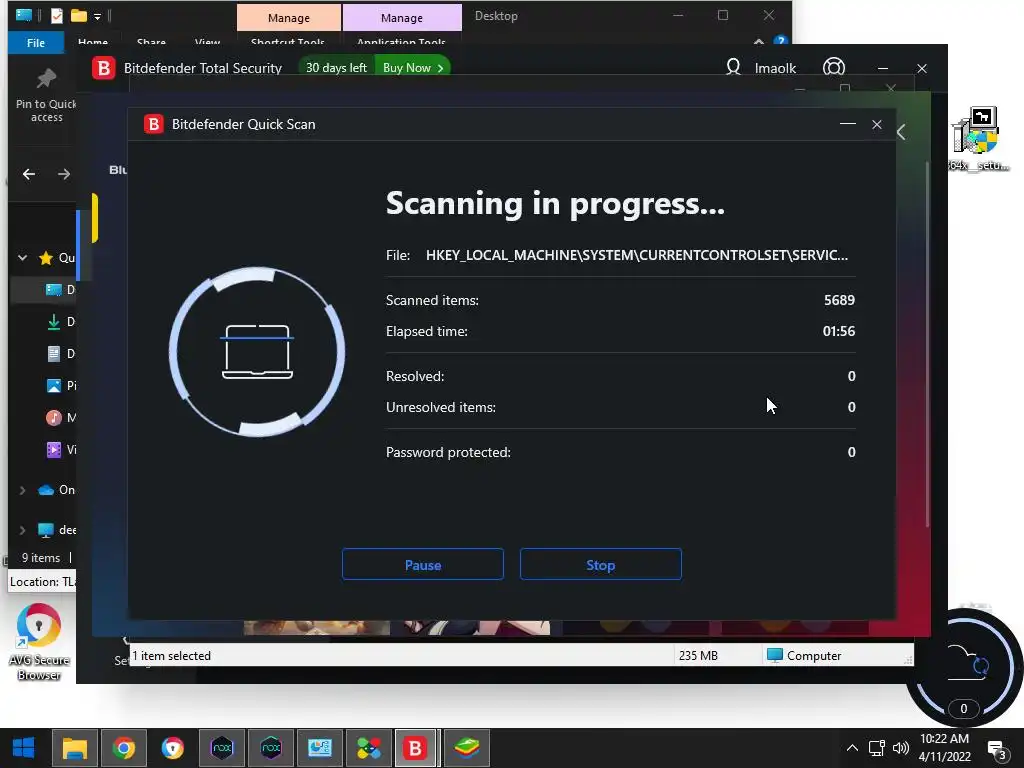Click the scrollbar in Bitdefender main window
Screen dimensions: 1024x768
pyautogui.click(x=927, y=343)
